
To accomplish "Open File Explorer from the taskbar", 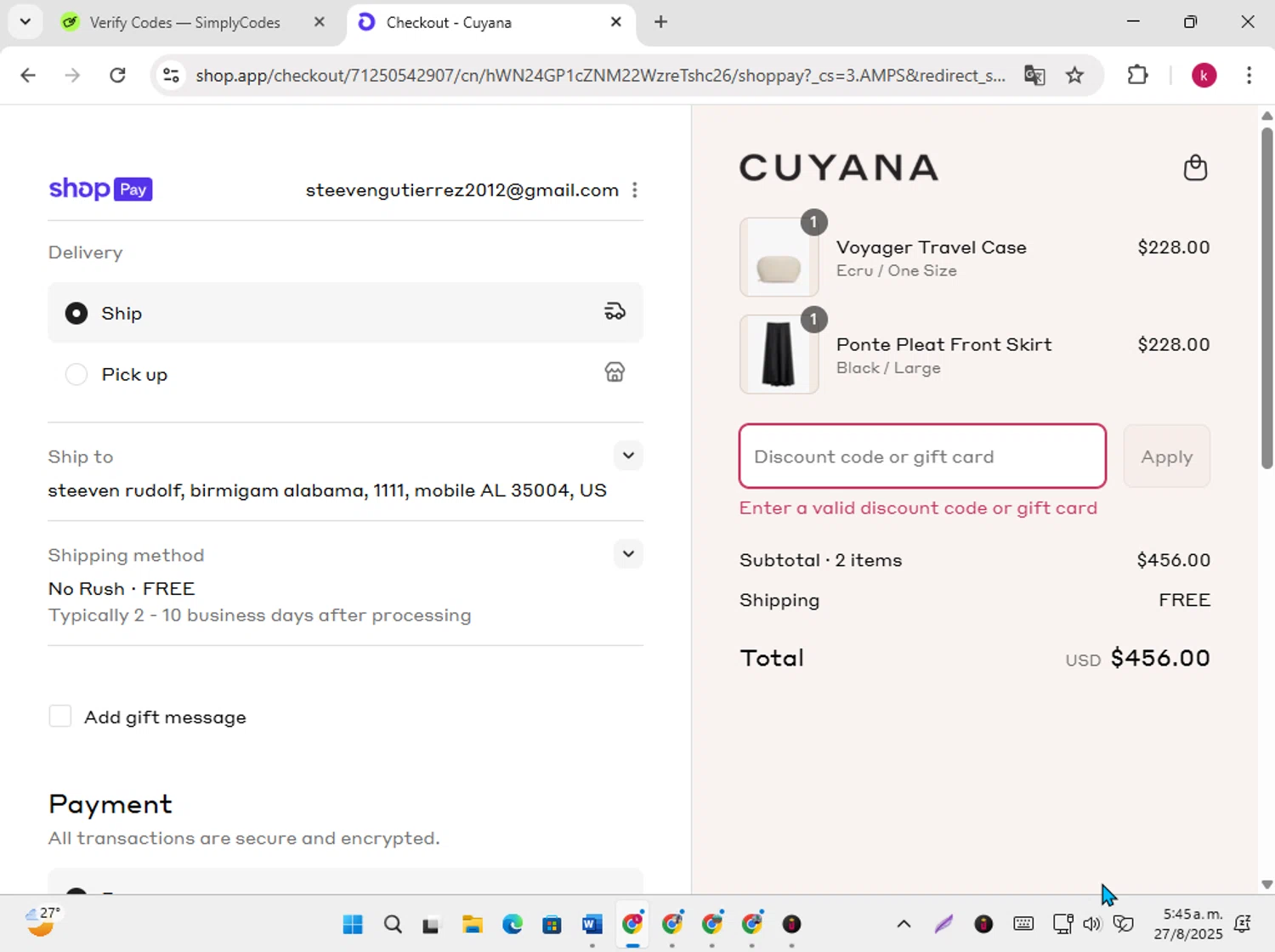I will pyautogui.click(x=473, y=924).
